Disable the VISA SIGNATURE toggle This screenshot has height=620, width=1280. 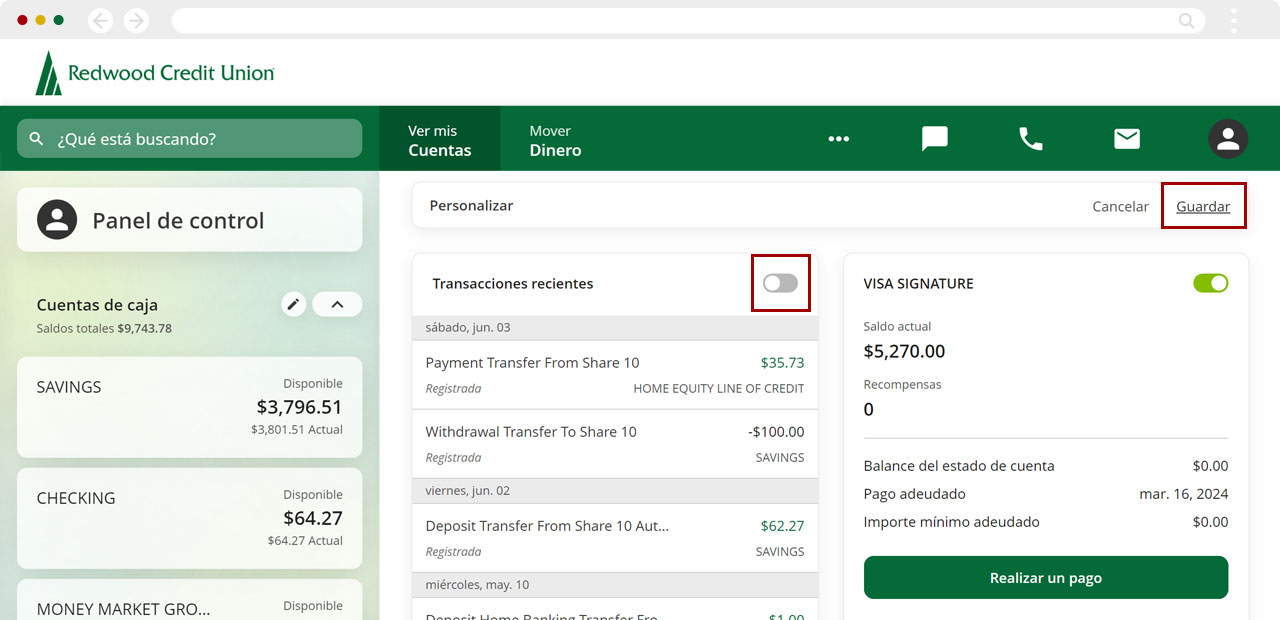point(1210,283)
